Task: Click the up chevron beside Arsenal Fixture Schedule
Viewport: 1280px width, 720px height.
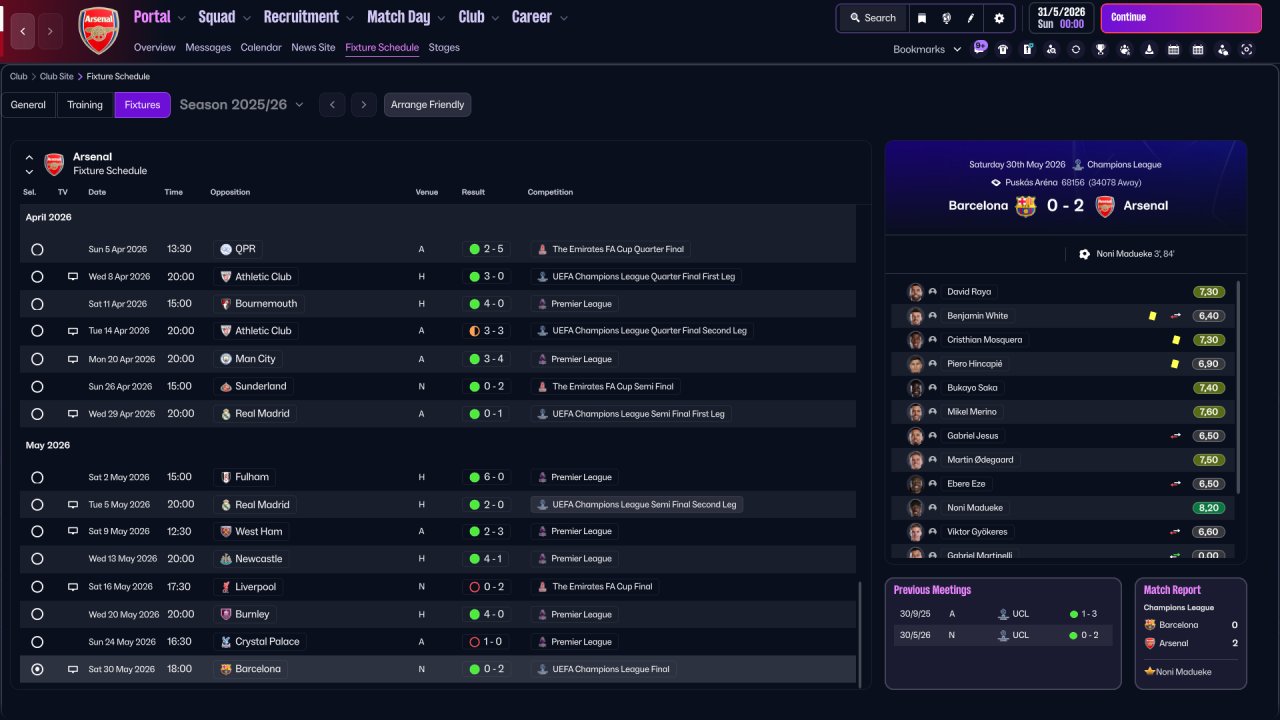Action: (29, 158)
